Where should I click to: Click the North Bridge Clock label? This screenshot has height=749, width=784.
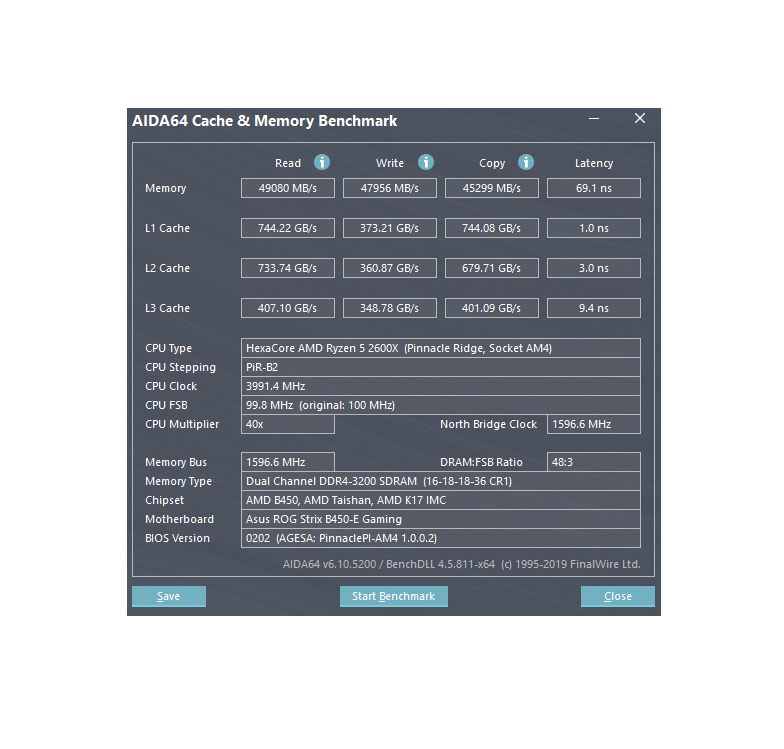(488, 424)
